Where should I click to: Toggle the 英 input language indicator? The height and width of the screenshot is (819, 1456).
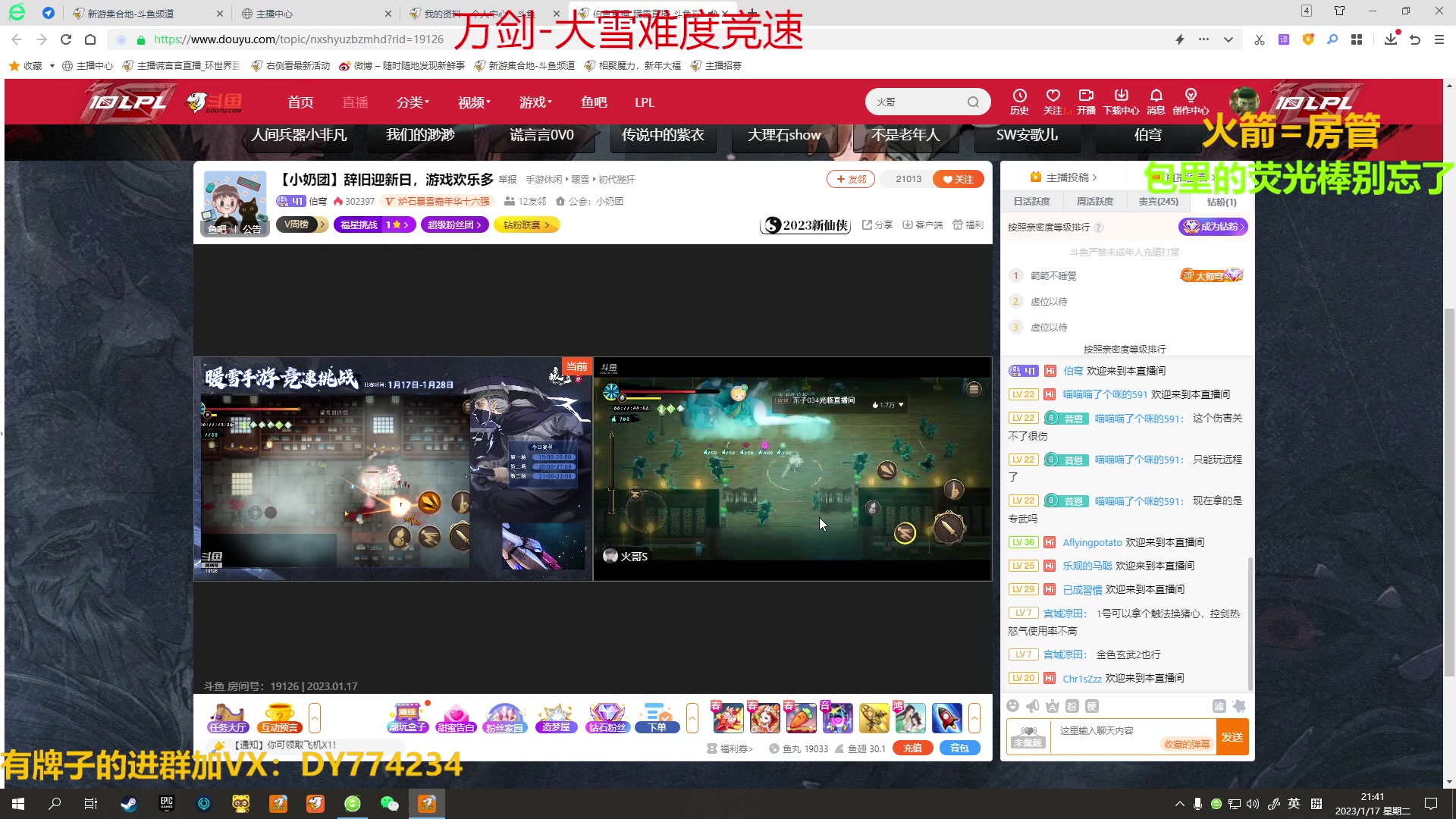(x=1294, y=804)
